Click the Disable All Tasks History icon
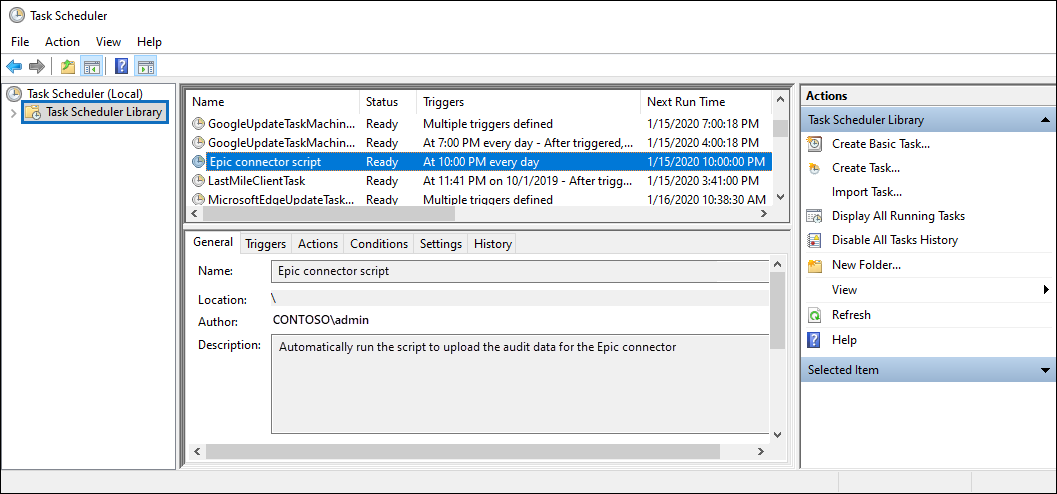The image size is (1057, 494). [815, 240]
